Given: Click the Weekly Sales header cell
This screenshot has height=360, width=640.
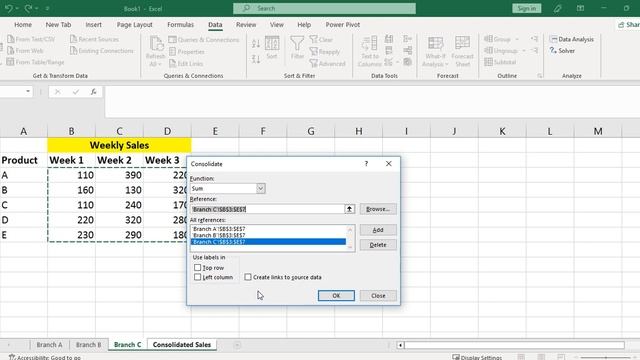Looking at the screenshot, I should pos(119,145).
